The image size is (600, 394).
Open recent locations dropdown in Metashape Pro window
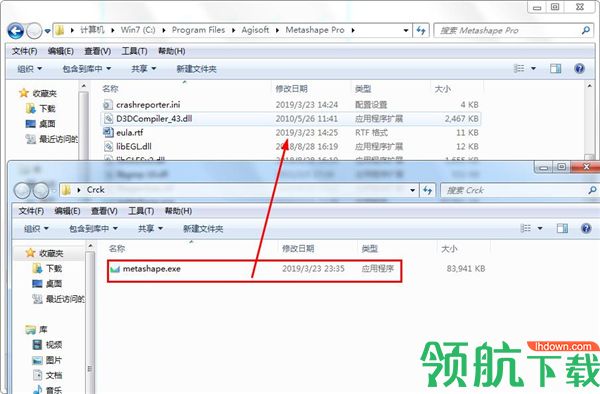tap(47, 31)
